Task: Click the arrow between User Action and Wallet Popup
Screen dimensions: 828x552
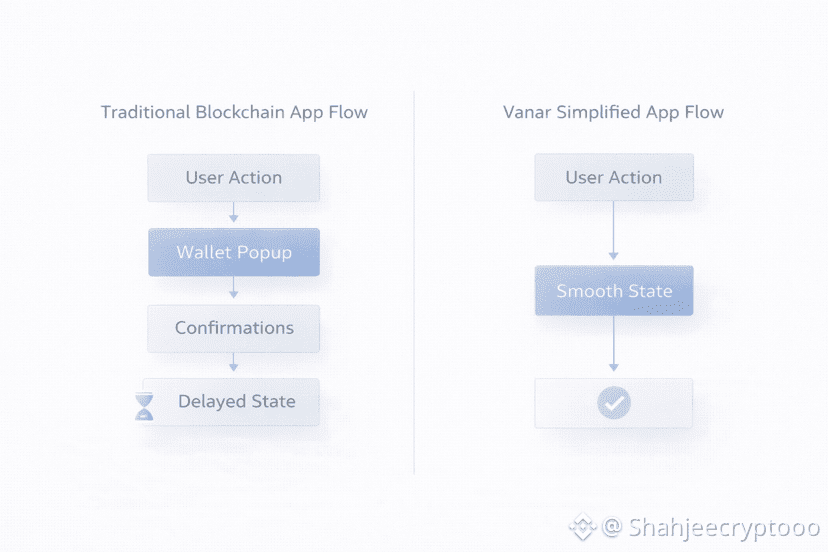Action: (x=233, y=212)
